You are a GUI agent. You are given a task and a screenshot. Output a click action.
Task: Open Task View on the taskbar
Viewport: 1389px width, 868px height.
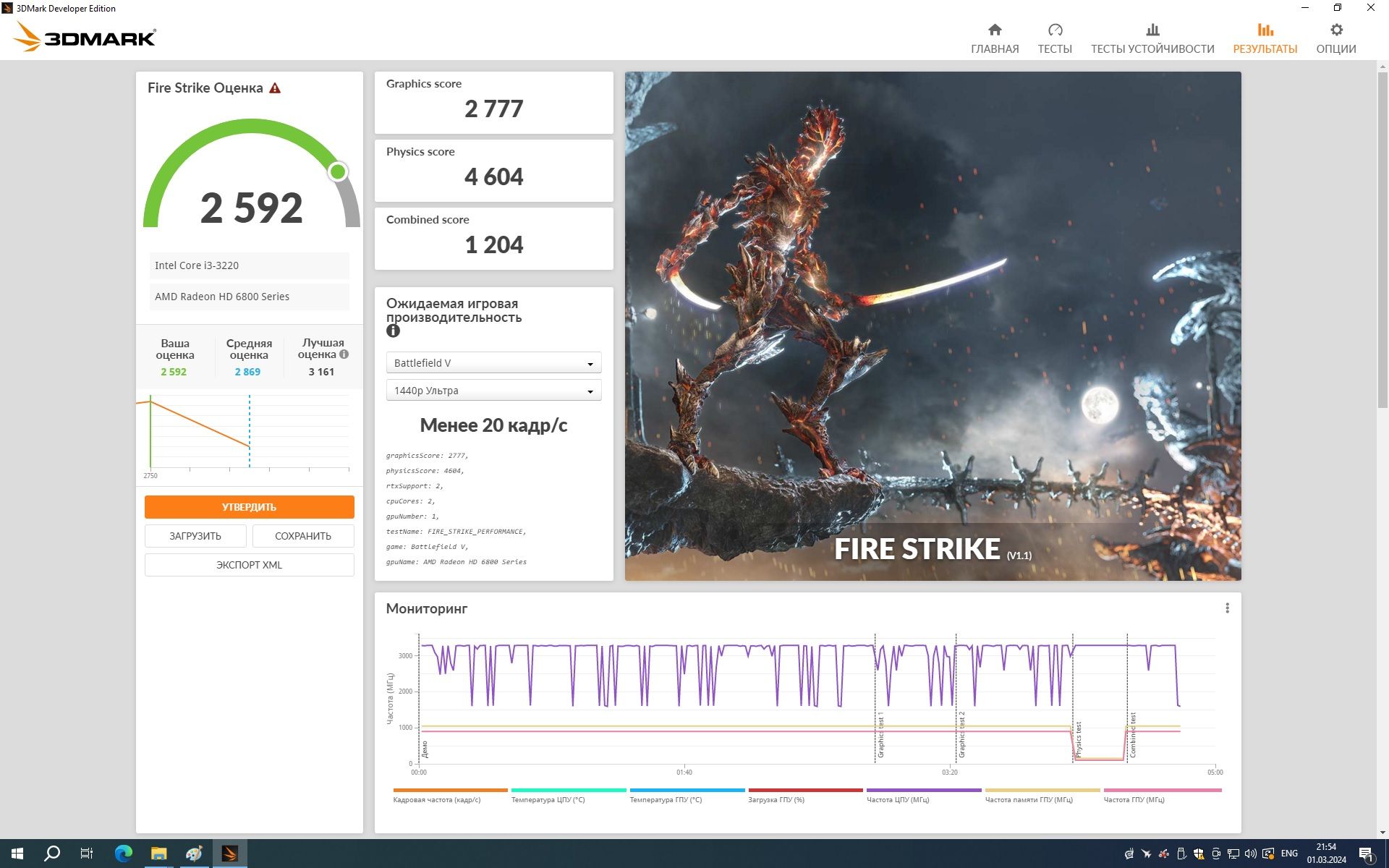click(x=87, y=854)
